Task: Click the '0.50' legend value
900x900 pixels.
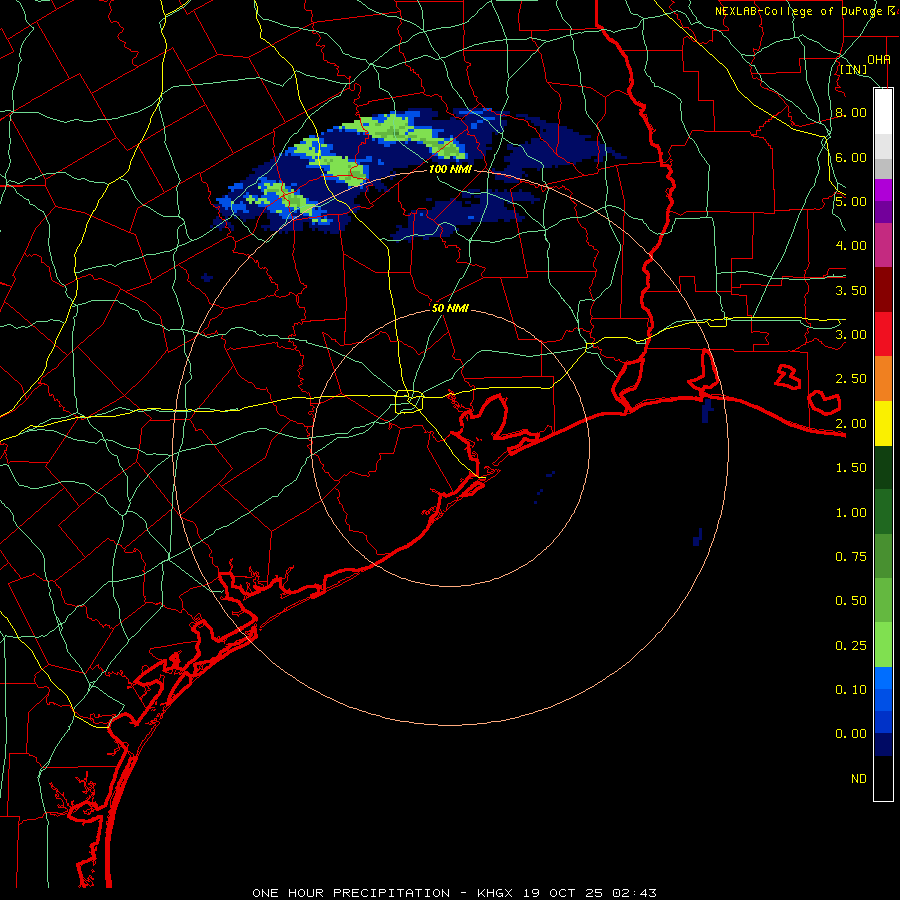Action: 851,601
